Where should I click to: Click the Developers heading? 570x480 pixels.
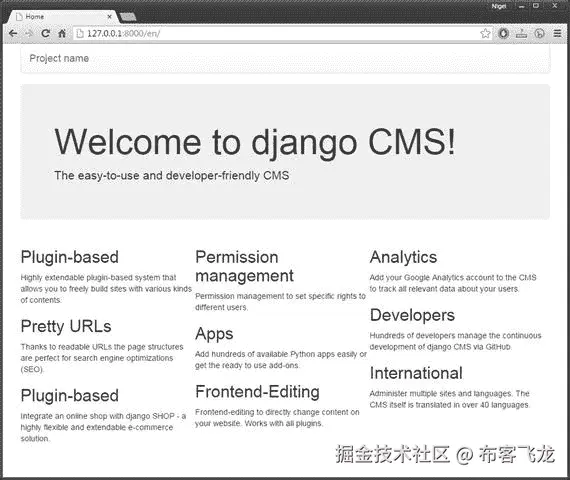pyautogui.click(x=412, y=315)
